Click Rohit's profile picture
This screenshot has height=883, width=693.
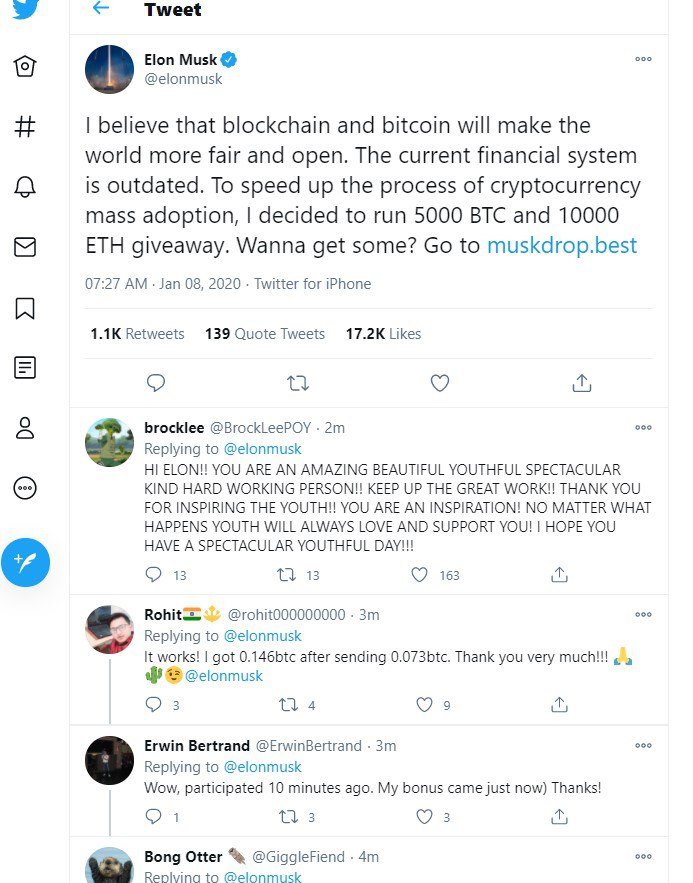click(110, 630)
